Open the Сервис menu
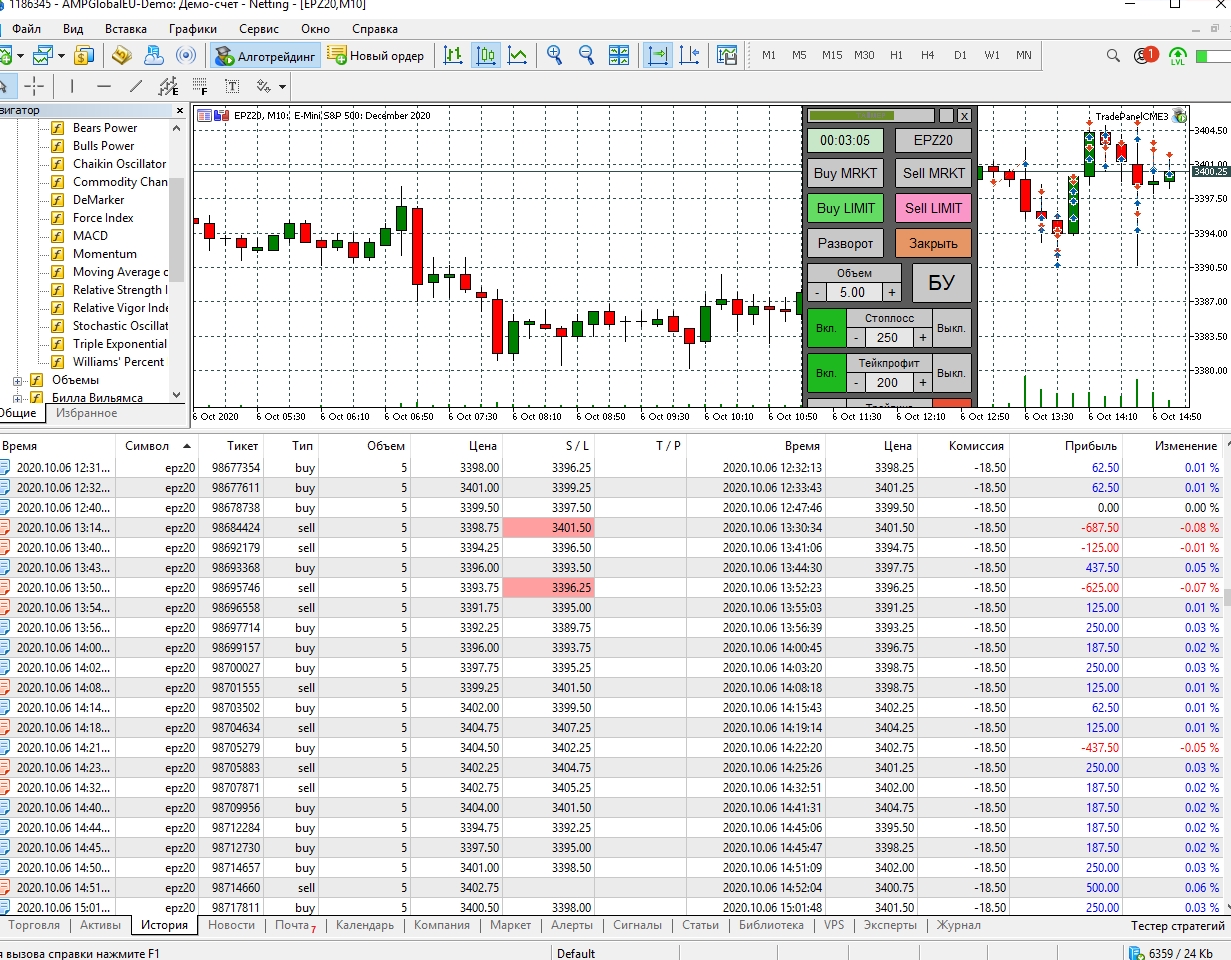The height and width of the screenshot is (960, 1231). [259, 29]
